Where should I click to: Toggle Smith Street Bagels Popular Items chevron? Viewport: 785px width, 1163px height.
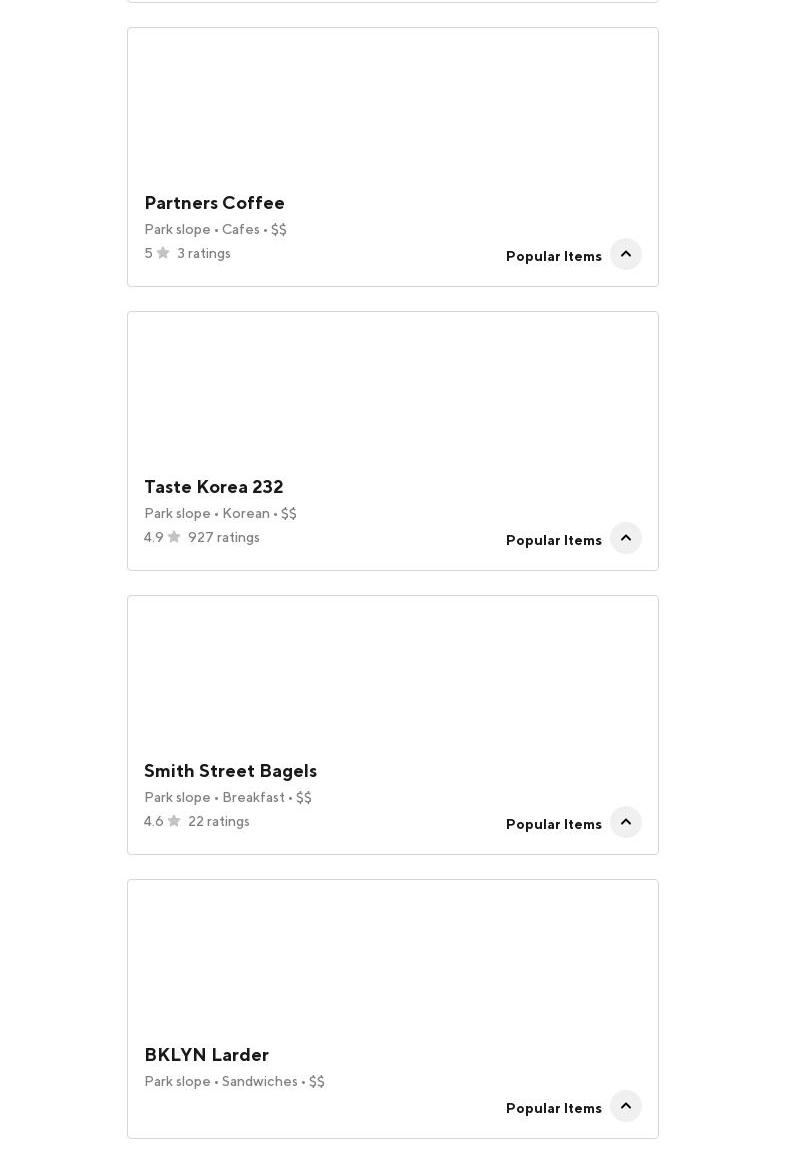pos(625,823)
